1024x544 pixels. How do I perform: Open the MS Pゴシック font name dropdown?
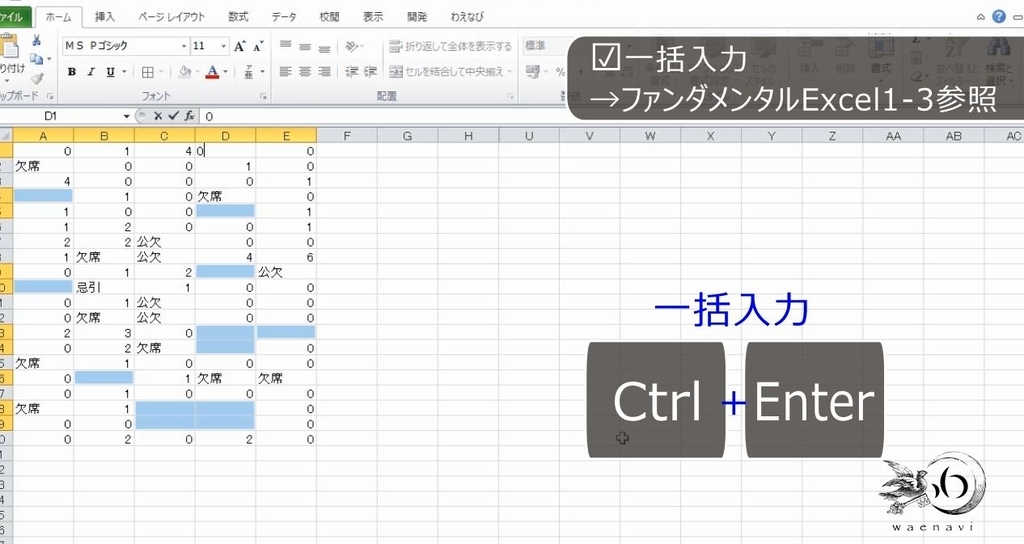[x=184, y=46]
